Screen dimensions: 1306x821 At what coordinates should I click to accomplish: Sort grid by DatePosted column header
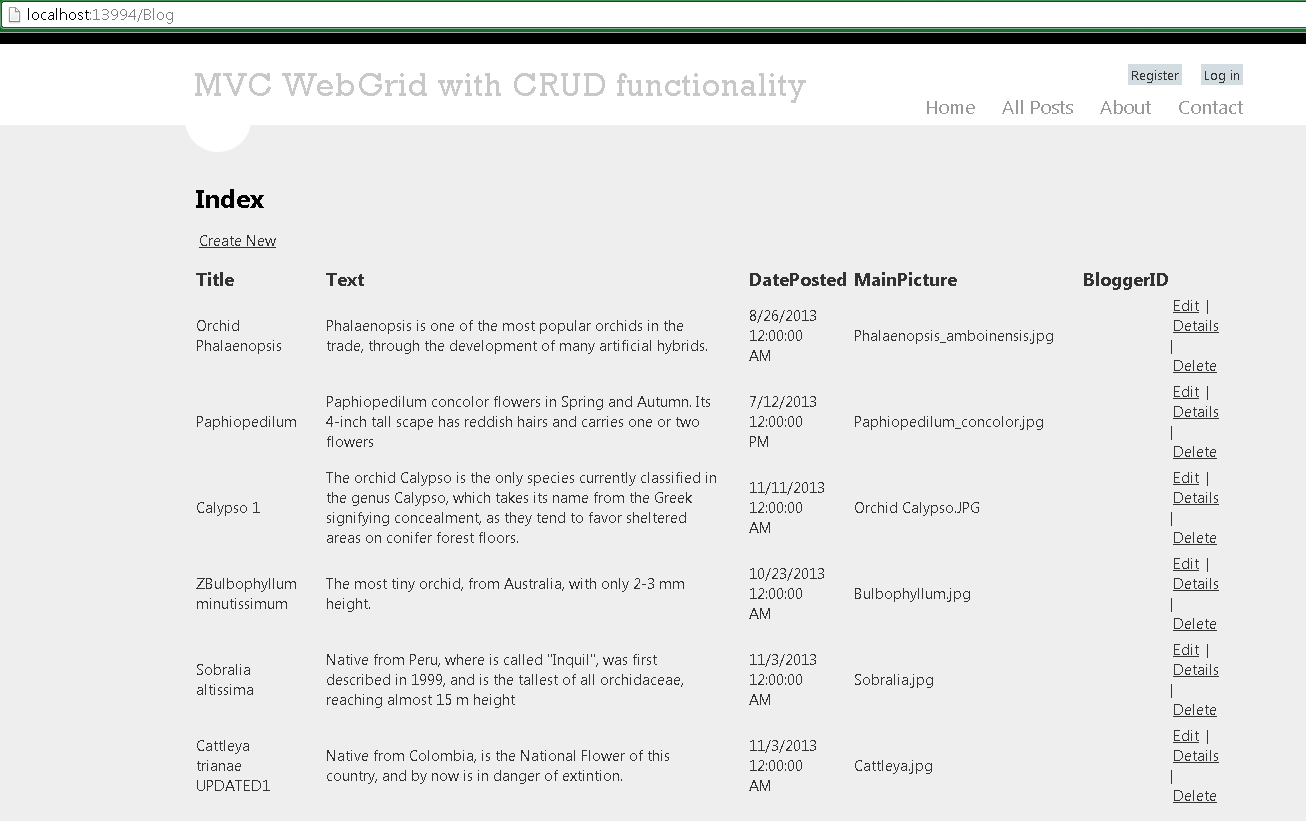(x=798, y=280)
